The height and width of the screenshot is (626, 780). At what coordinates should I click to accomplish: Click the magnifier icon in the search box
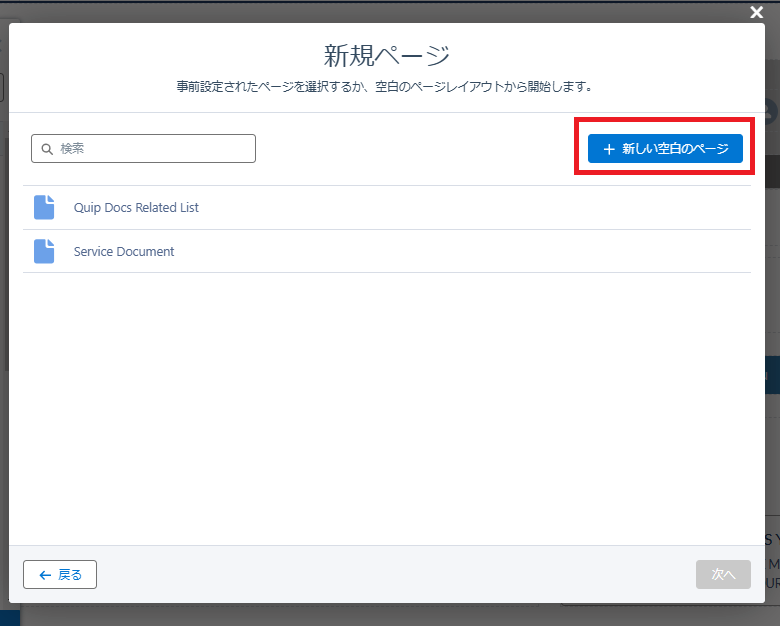[47, 149]
